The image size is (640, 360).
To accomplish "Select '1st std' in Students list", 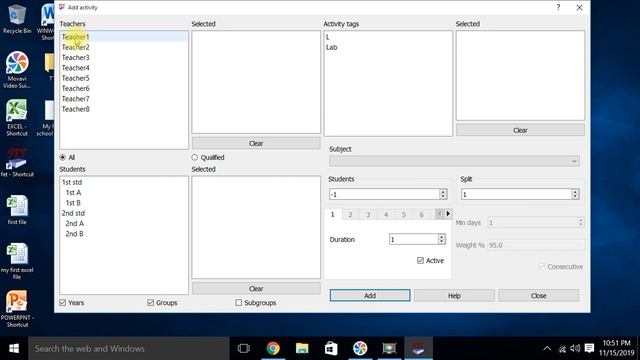I will tap(72, 182).
